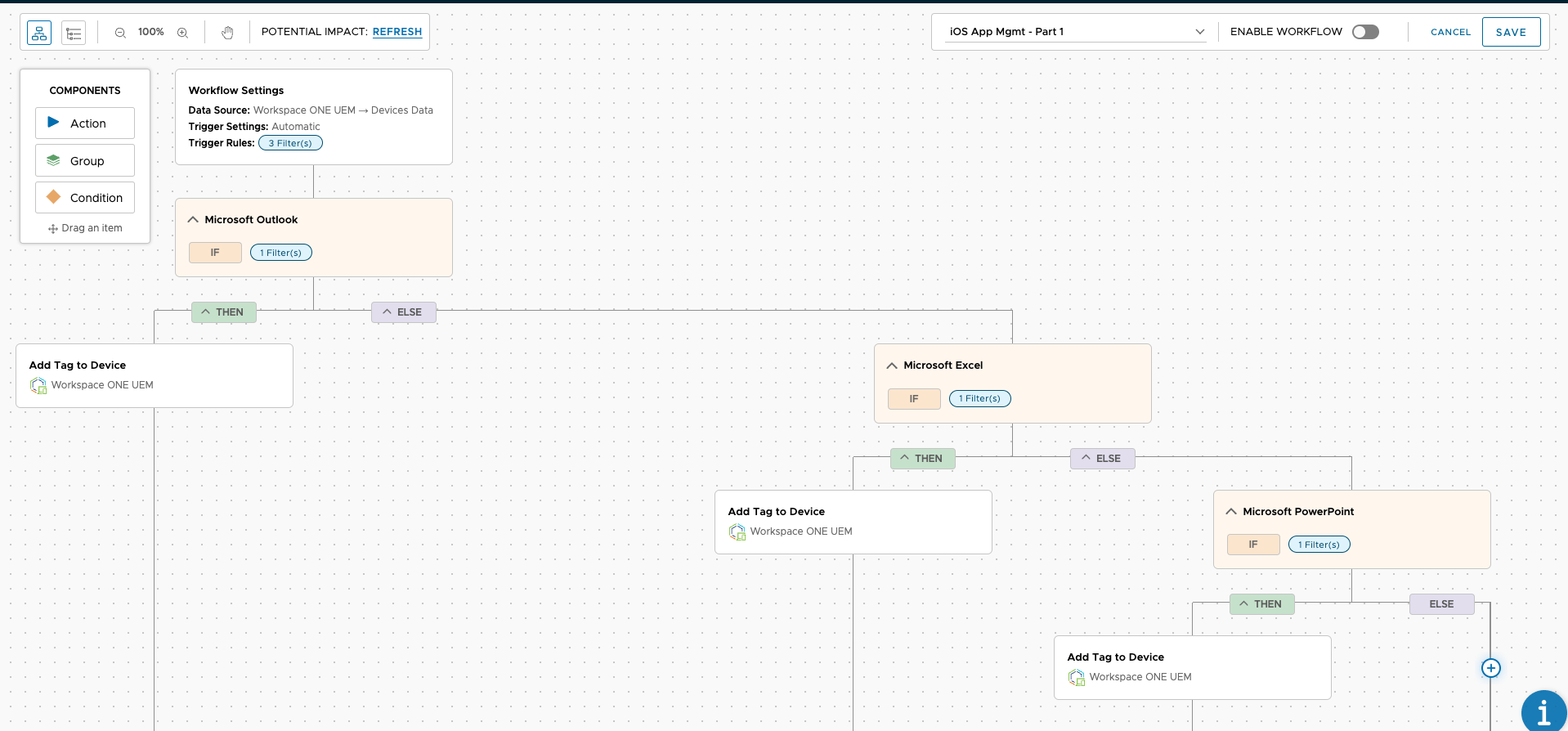Click the 'Microsoft PowerPoint' title text
The width and height of the screenshot is (1568, 731).
tap(1298, 512)
